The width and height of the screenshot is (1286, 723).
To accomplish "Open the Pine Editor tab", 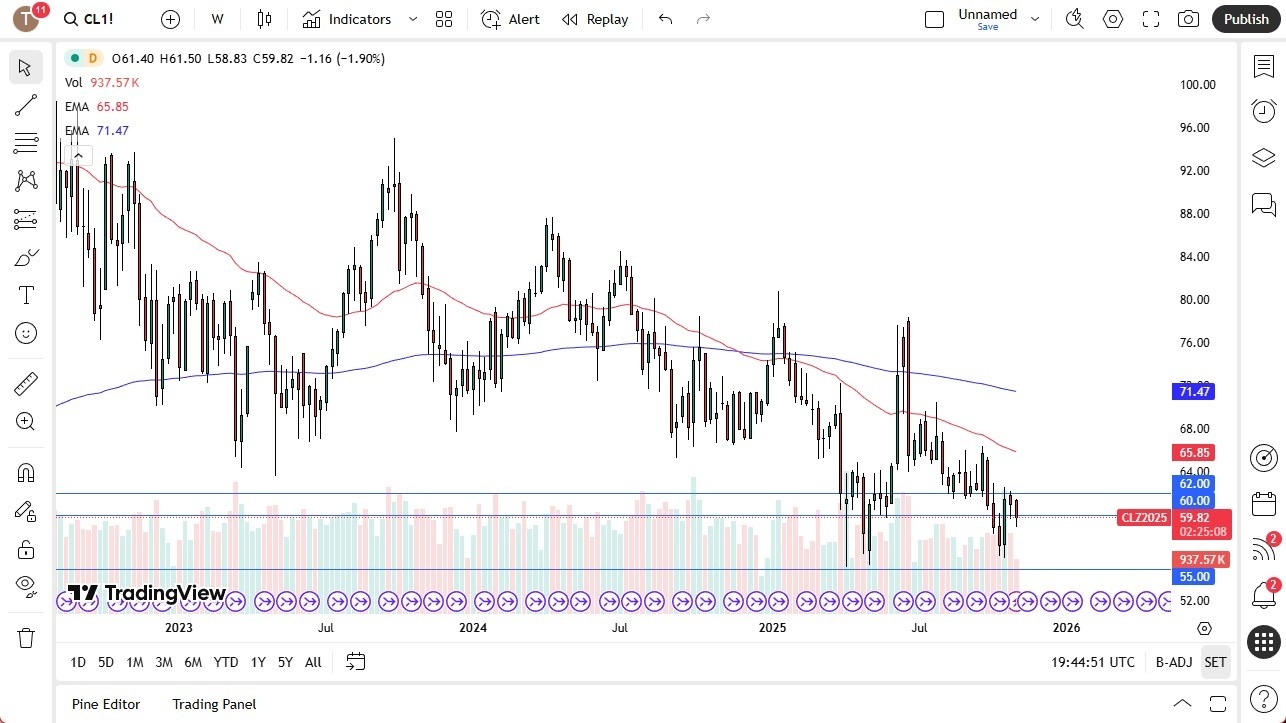I will coord(105,704).
